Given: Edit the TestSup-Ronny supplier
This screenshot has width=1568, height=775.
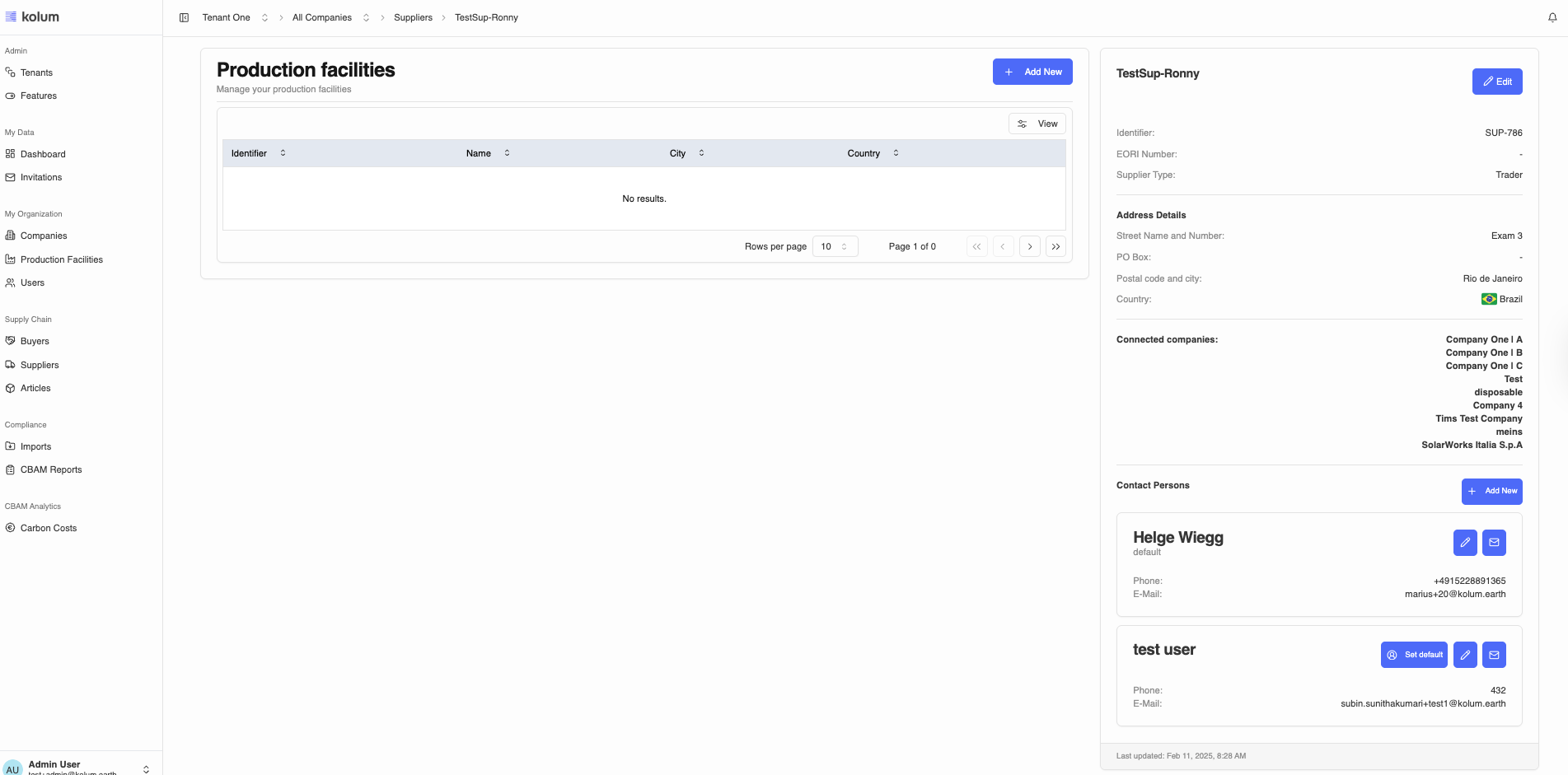Looking at the screenshot, I should pos(1497,82).
